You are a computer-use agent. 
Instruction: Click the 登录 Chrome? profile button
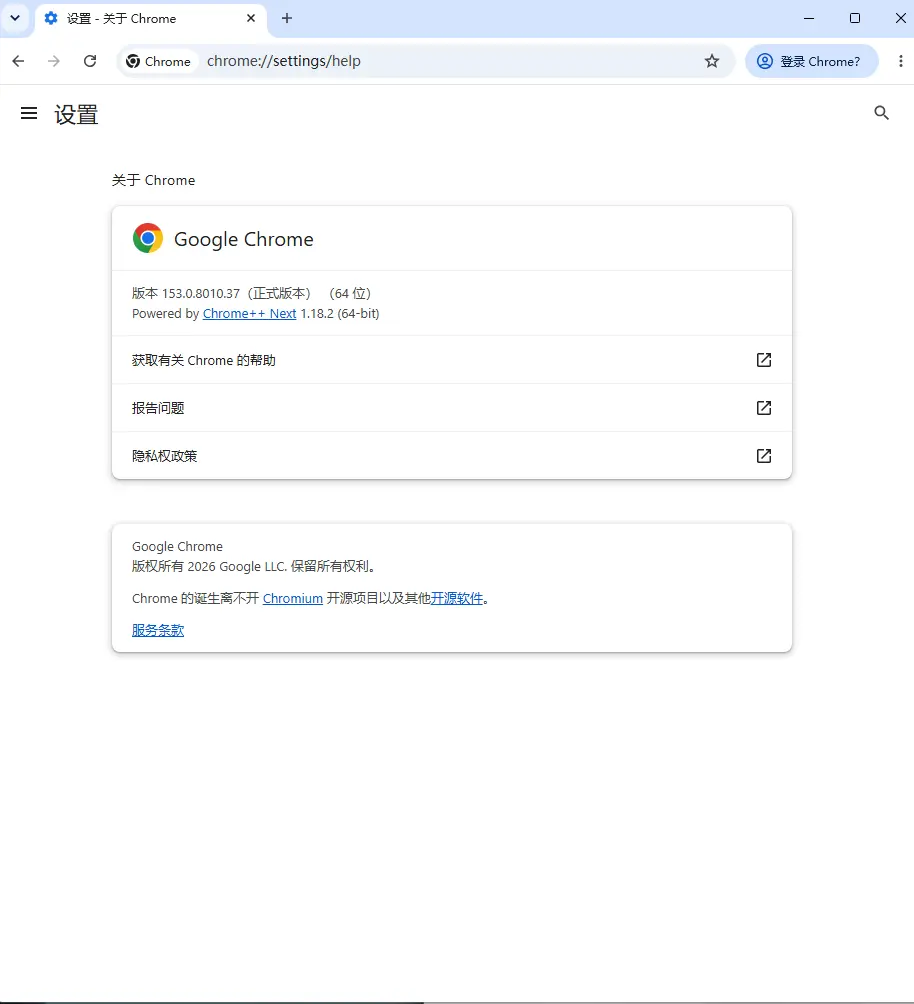(812, 61)
